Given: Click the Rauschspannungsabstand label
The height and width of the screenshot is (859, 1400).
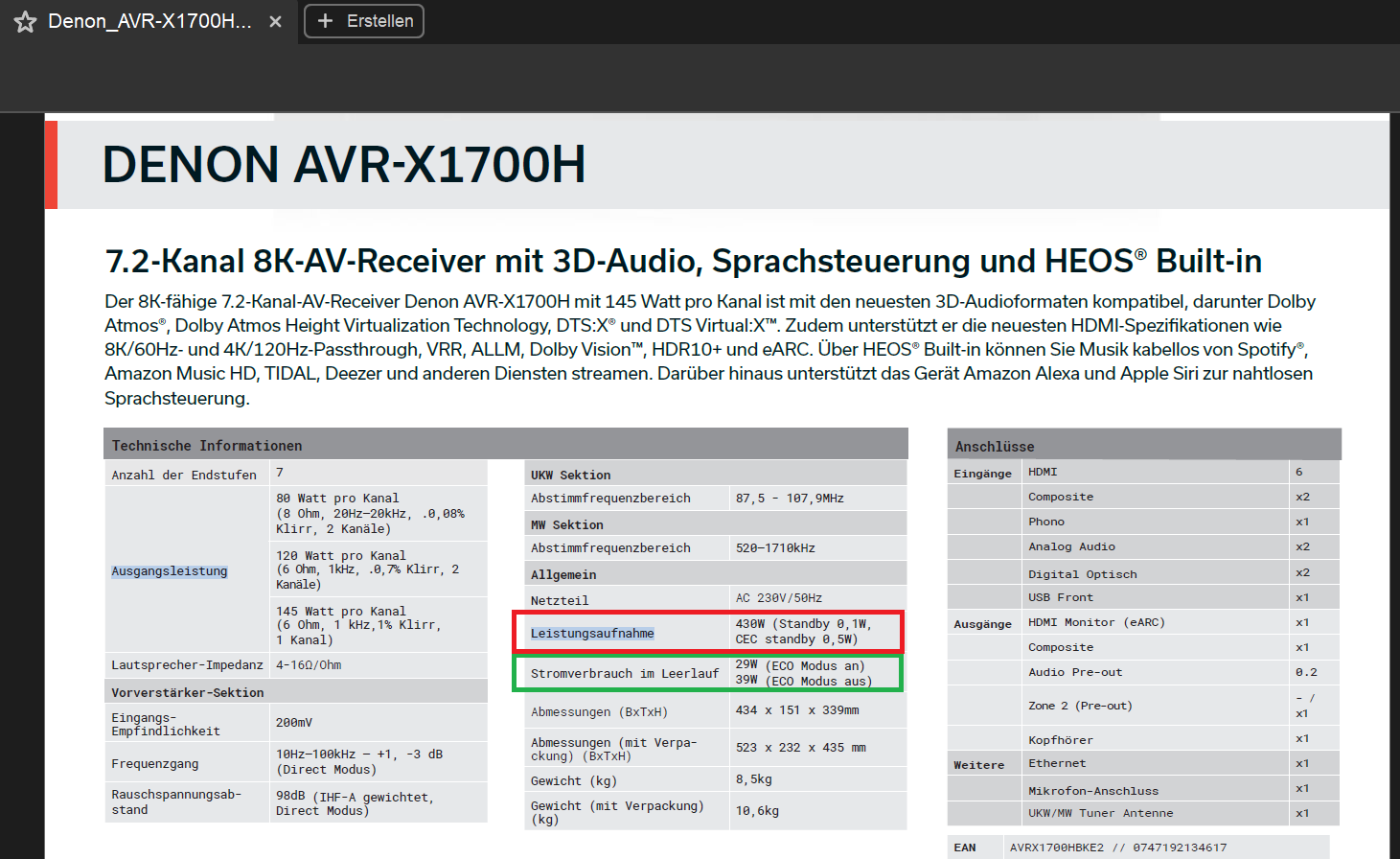Looking at the screenshot, I should 176,802.
